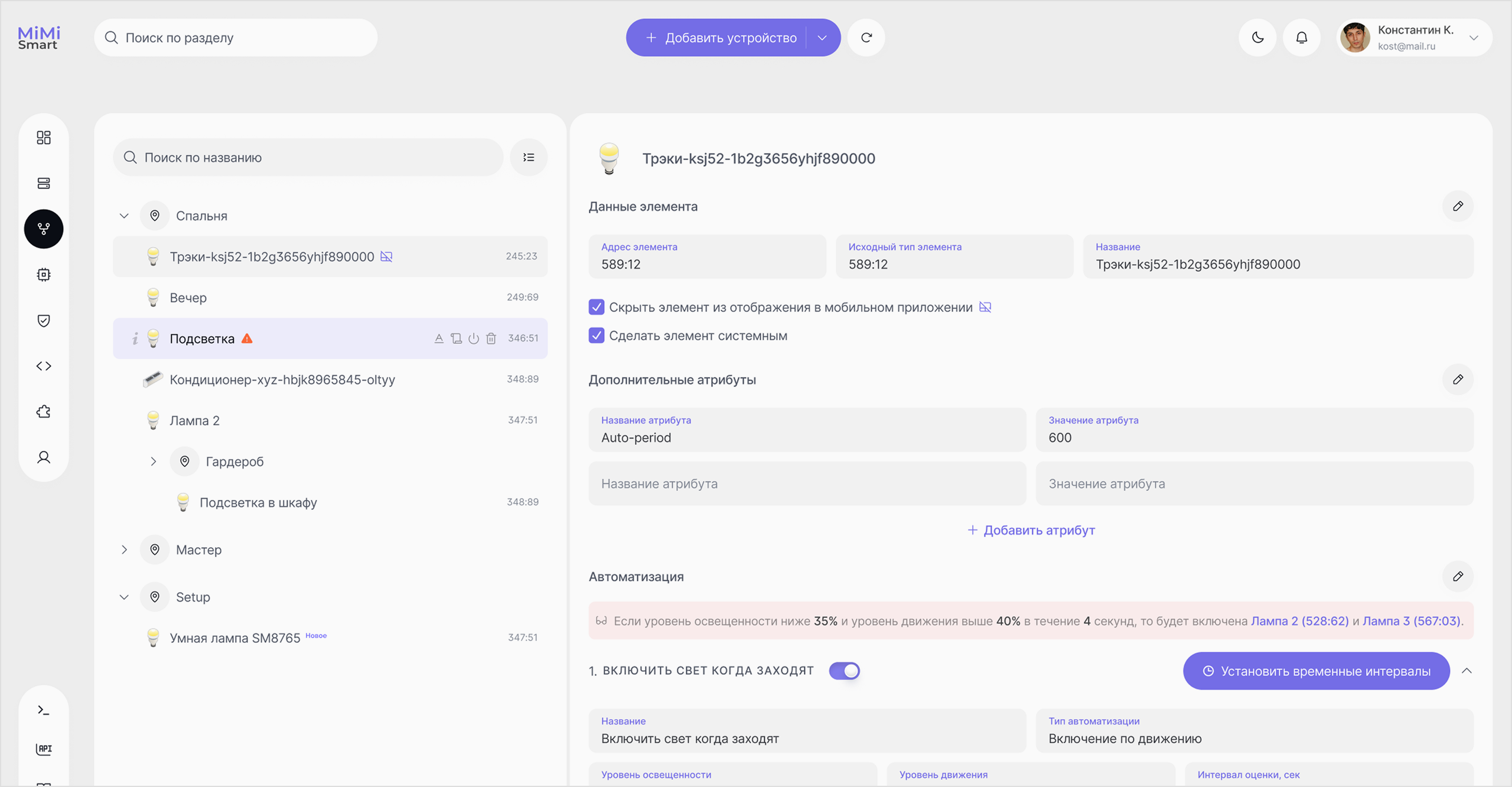Open the puzzle plugin sidebar icon

point(44,411)
